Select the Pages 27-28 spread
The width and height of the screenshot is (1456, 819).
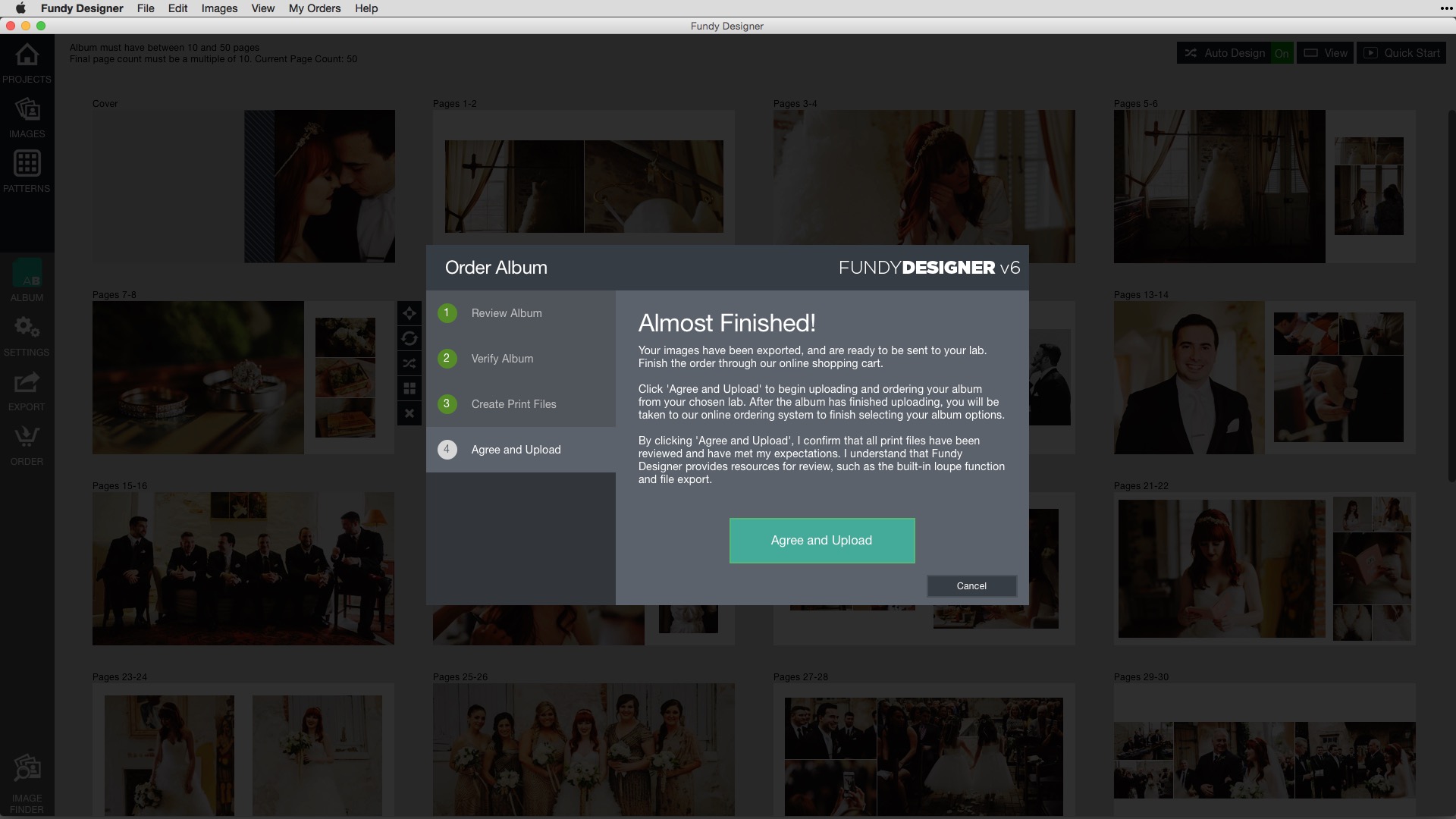click(x=924, y=750)
